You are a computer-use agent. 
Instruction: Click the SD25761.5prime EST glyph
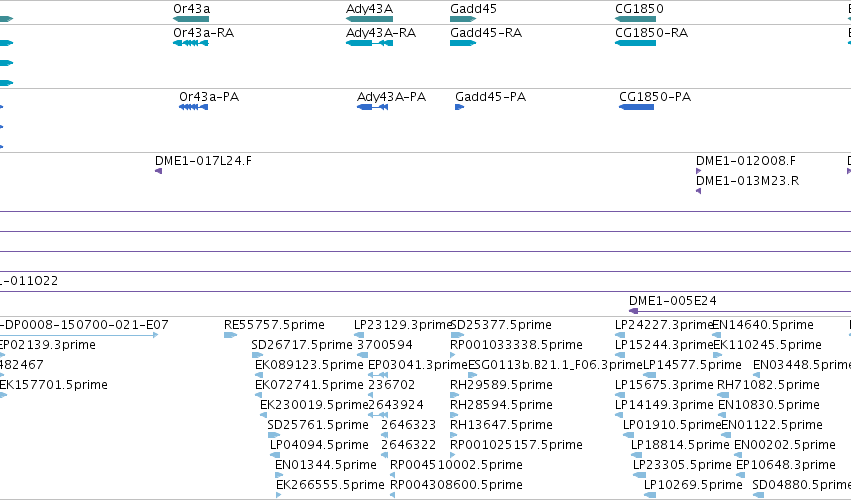click(274, 435)
